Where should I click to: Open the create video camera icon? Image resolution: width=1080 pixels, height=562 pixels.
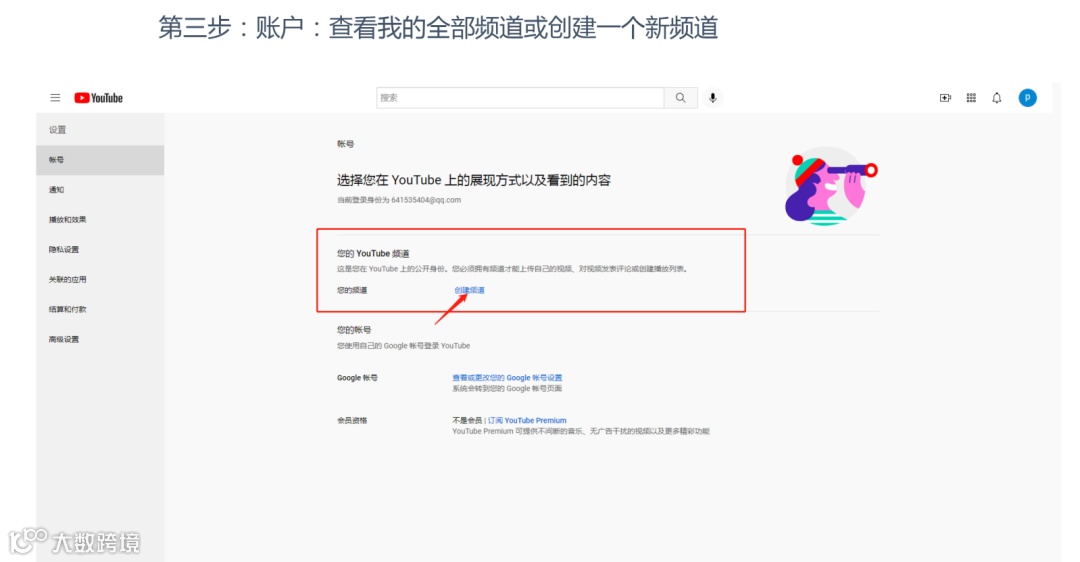pyautogui.click(x=945, y=98)
